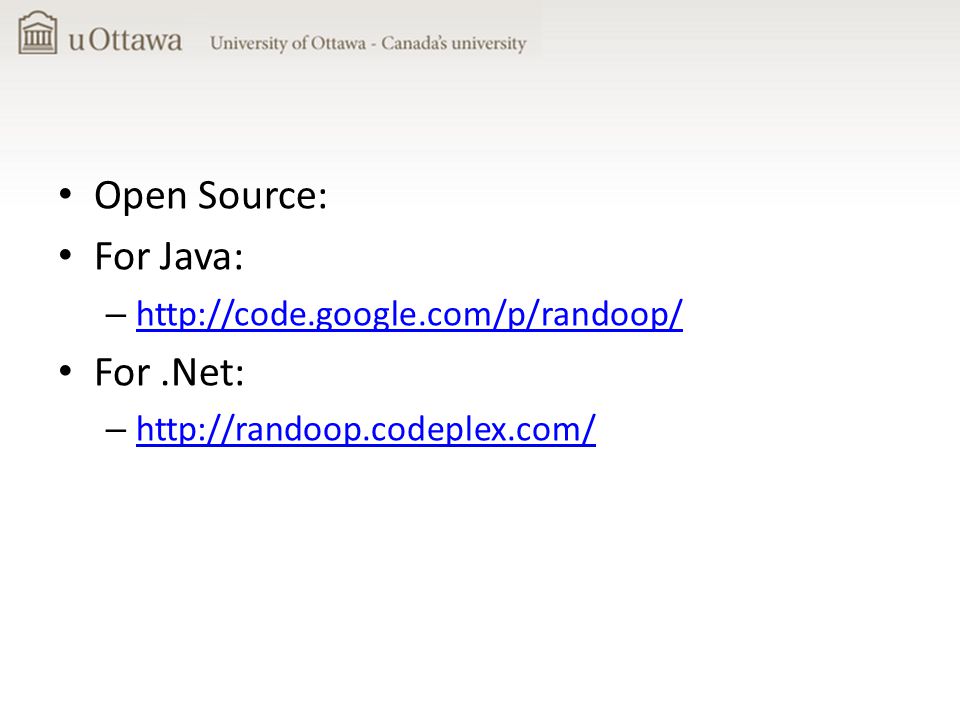Viewport: 960px width, 720px height.
Task: Click the dash before the Google Code link
Action: [x=116, y=316]
